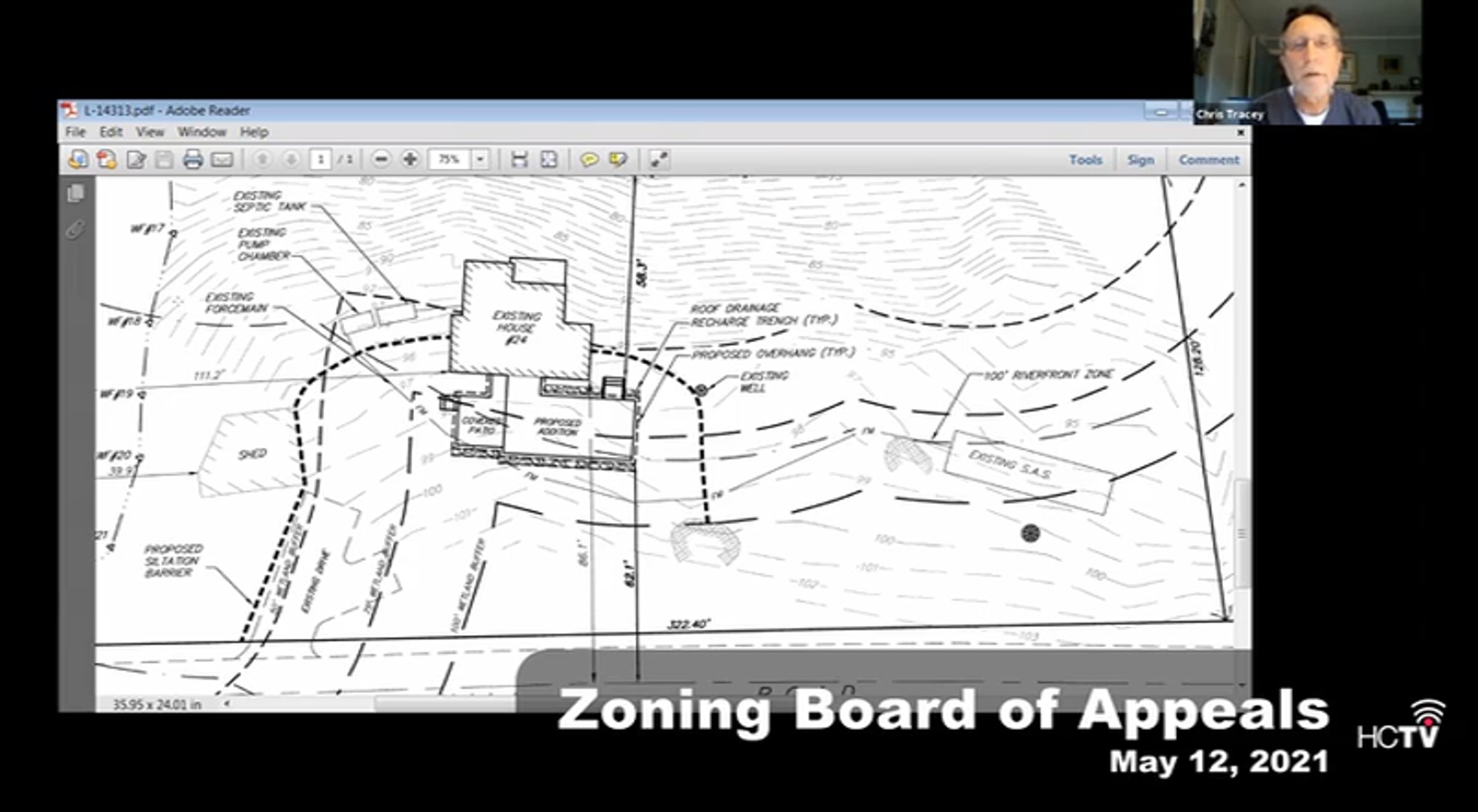Click the fit width scrolling icon
Screen dimensions: 1478x812
519,159
